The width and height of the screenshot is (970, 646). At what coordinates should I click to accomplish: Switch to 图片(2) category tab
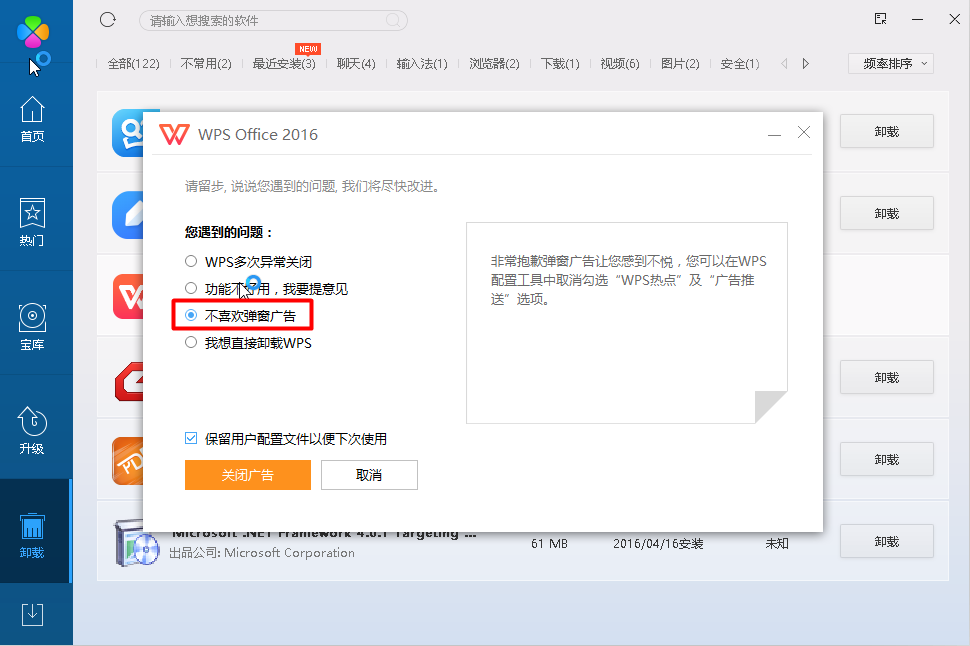click(x=680, y=64)
